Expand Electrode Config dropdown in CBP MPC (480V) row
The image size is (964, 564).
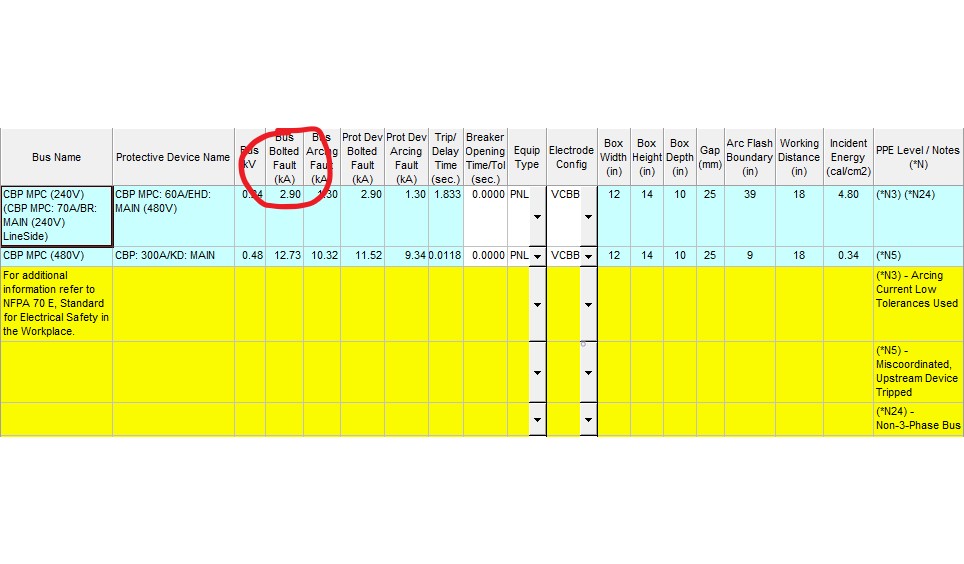(587, 256)
